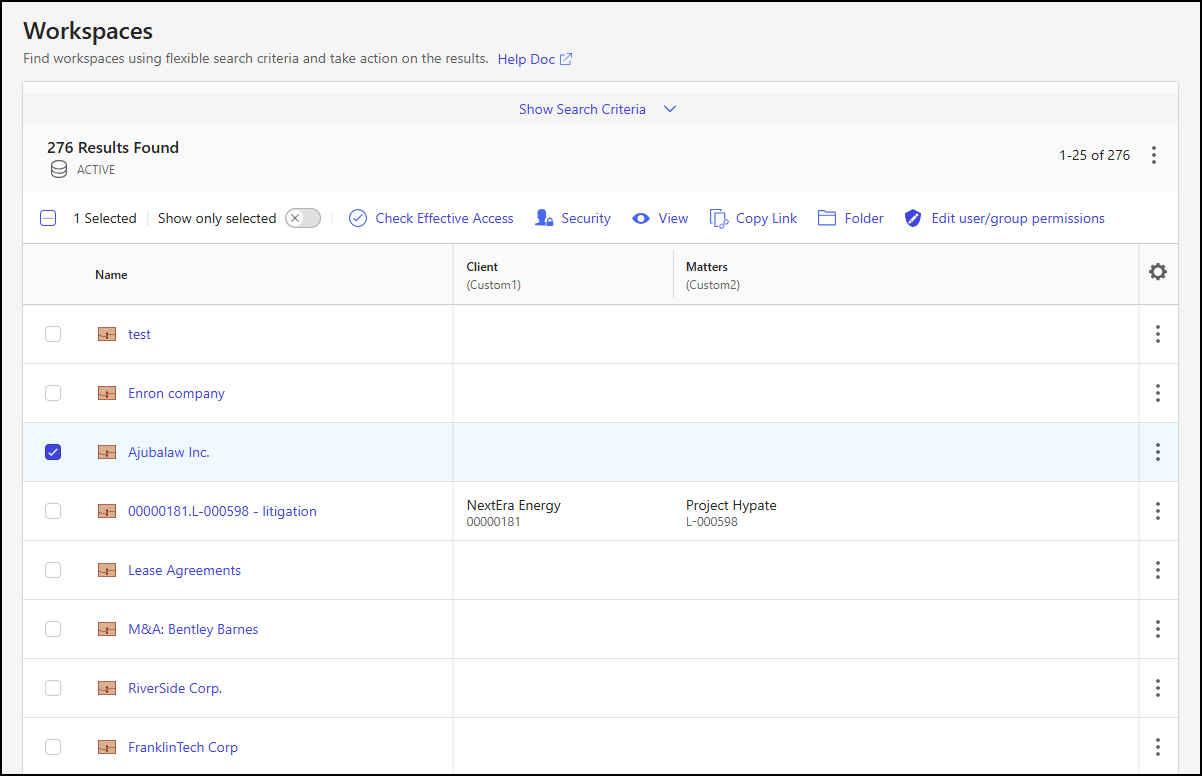Open the column settings gear icon
This screenshot has height=776, width=1202.
coord(1157,271)
